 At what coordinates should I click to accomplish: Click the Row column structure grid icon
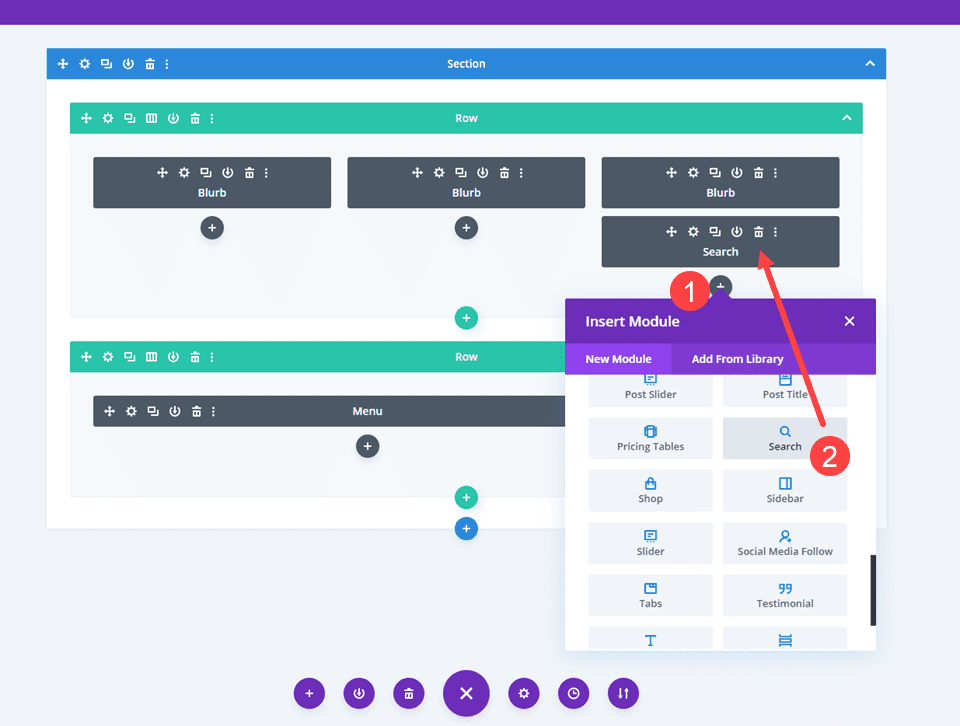[151, 117]
